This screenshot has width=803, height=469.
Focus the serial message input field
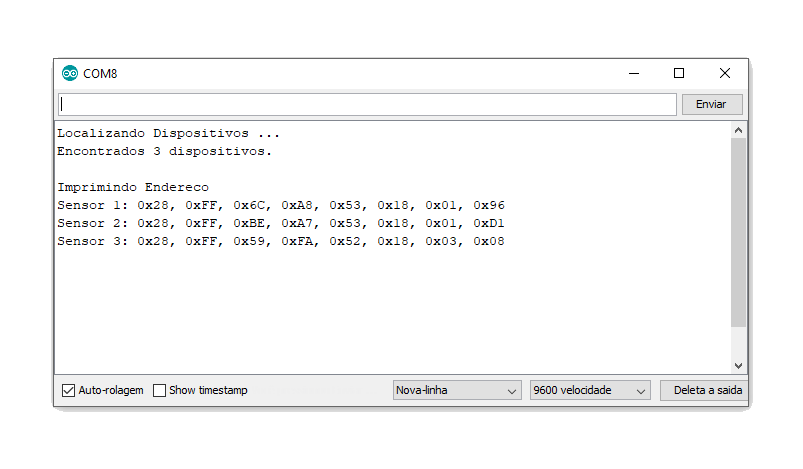367,104
